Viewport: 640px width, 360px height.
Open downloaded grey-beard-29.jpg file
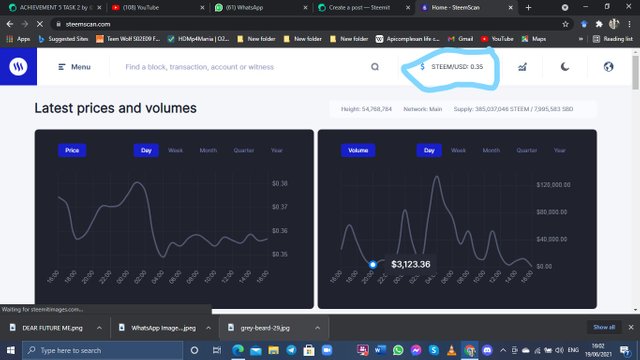pos(264,328)
